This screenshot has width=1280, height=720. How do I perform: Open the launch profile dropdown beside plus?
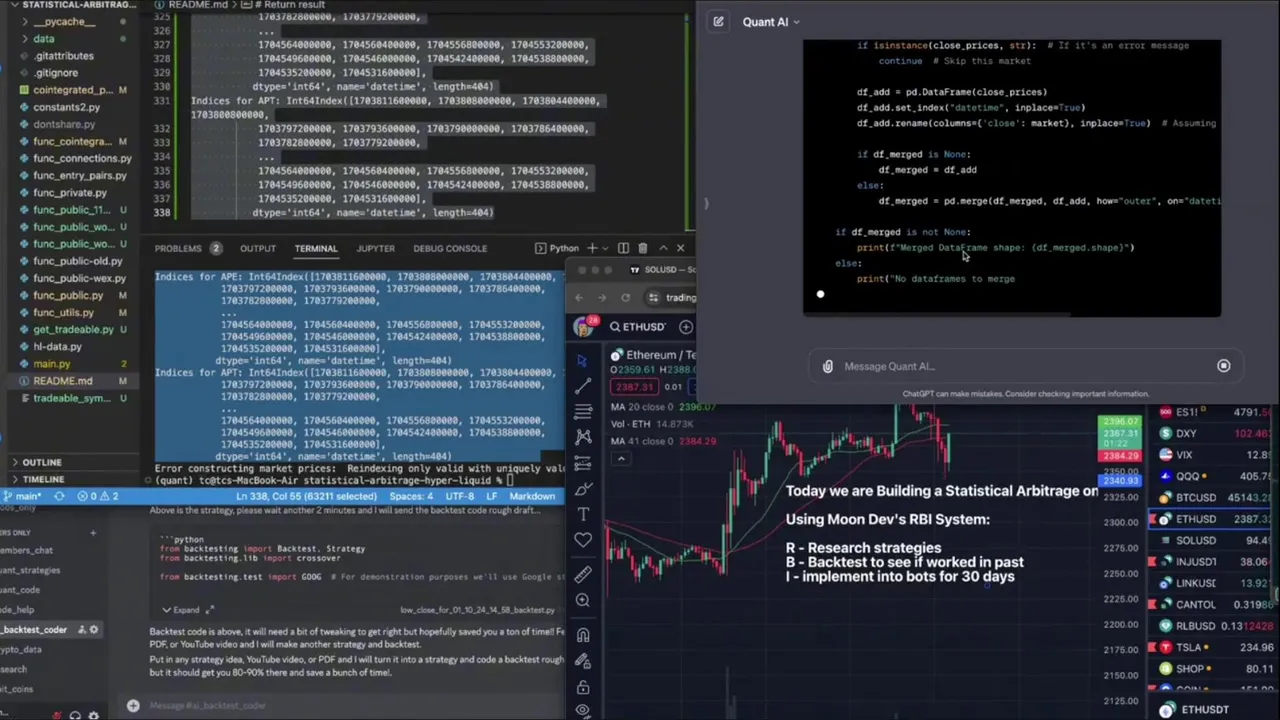604,248
